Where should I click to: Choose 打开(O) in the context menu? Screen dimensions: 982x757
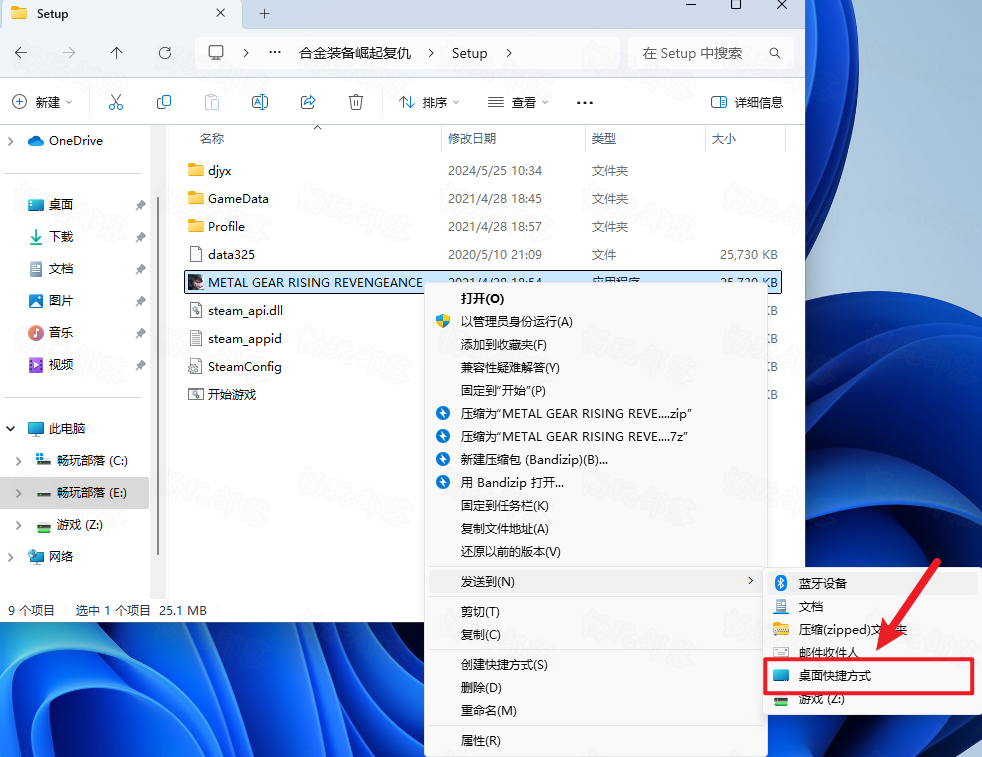click(596, 299)
